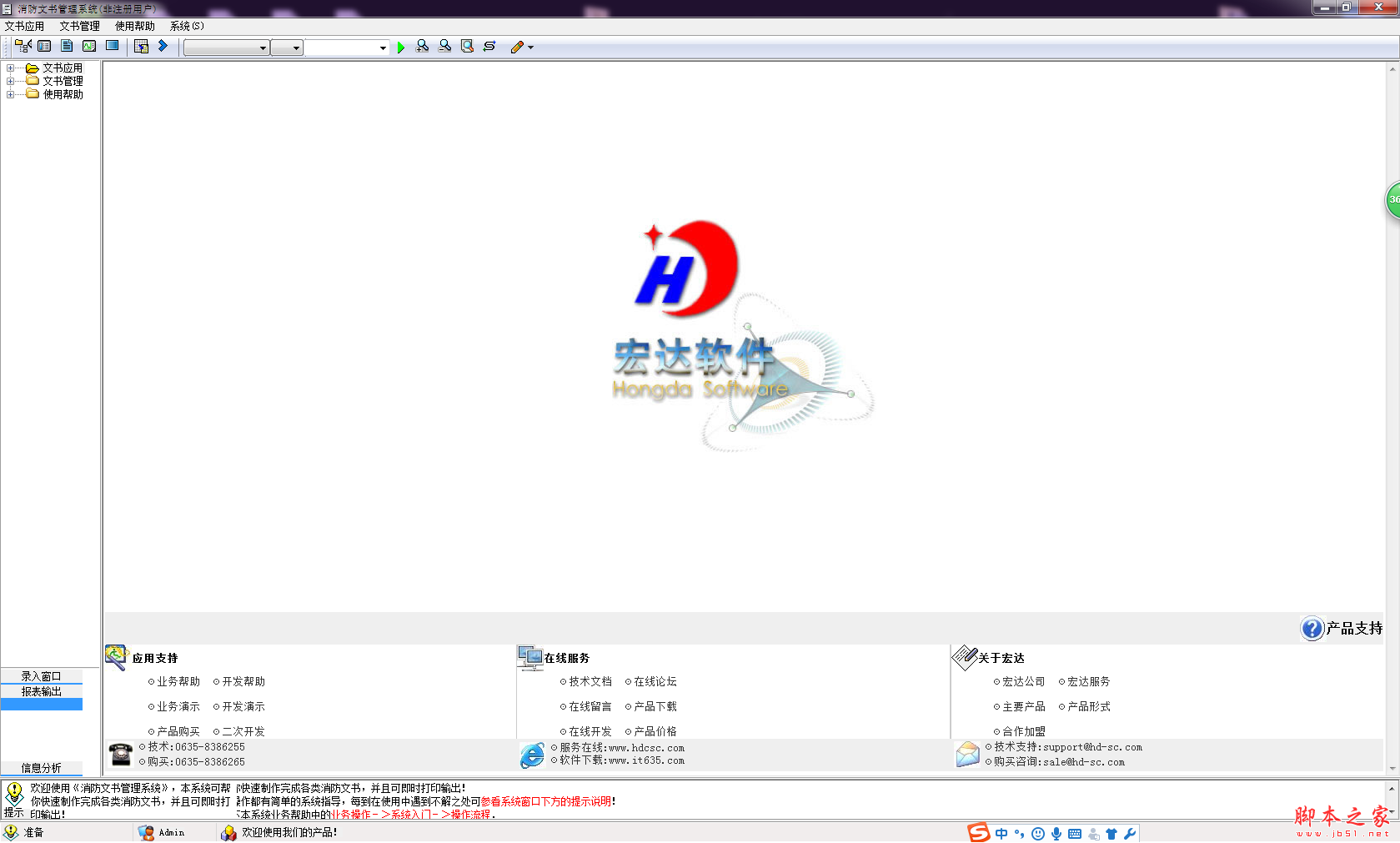The image size is (1400, 843).
Task: Zoom in using the magnifier-plus icon
Action: [x=423, y=46]
